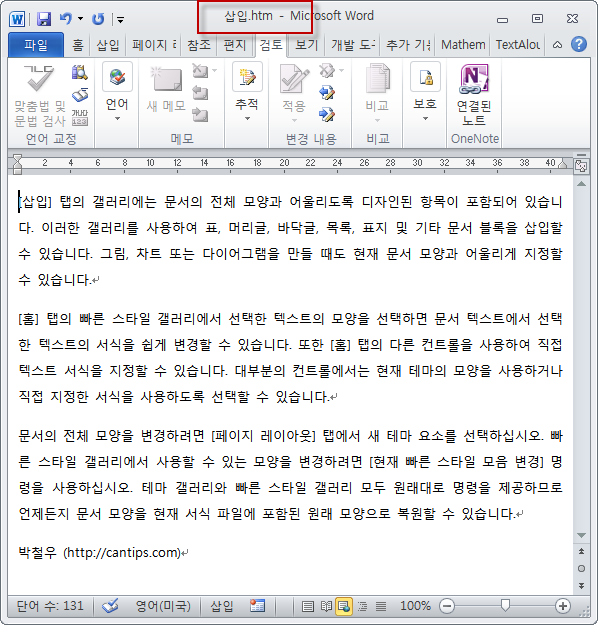Screen dimensions: 598x625
Task: Open the 개발 도구 (Developer) tab
Action: tap(353, 45)
